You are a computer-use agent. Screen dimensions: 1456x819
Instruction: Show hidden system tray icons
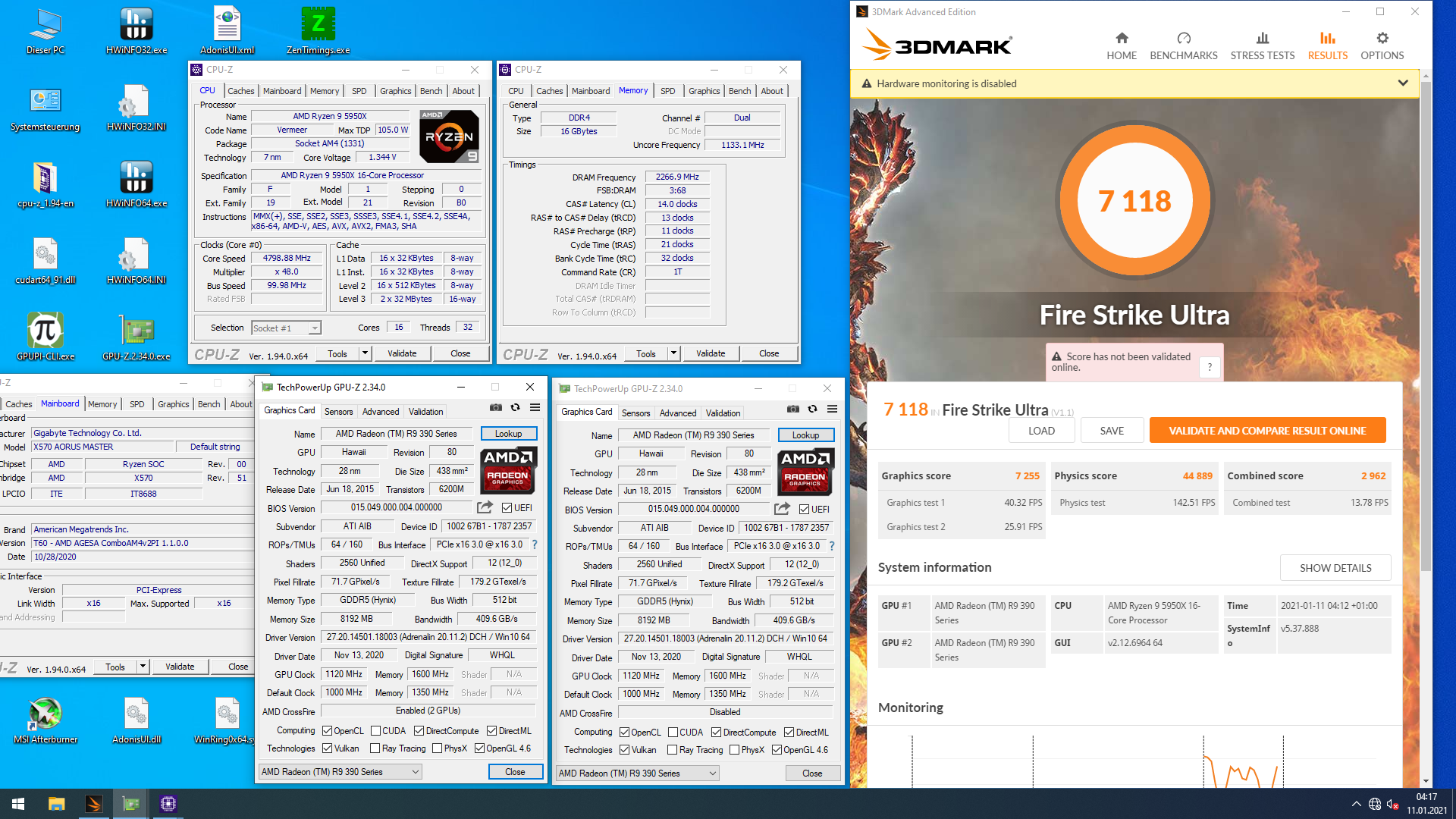pyautogui.click(x=1356, y=804)
